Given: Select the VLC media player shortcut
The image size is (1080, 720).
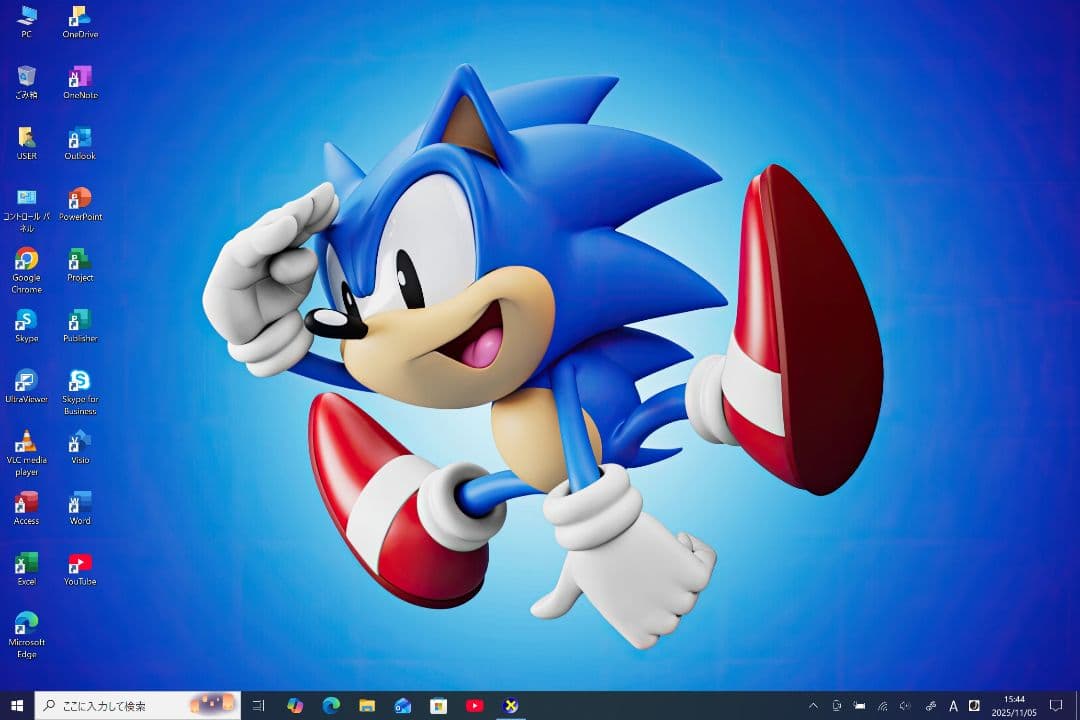Looking at the screenshot, I should point(27,442).
